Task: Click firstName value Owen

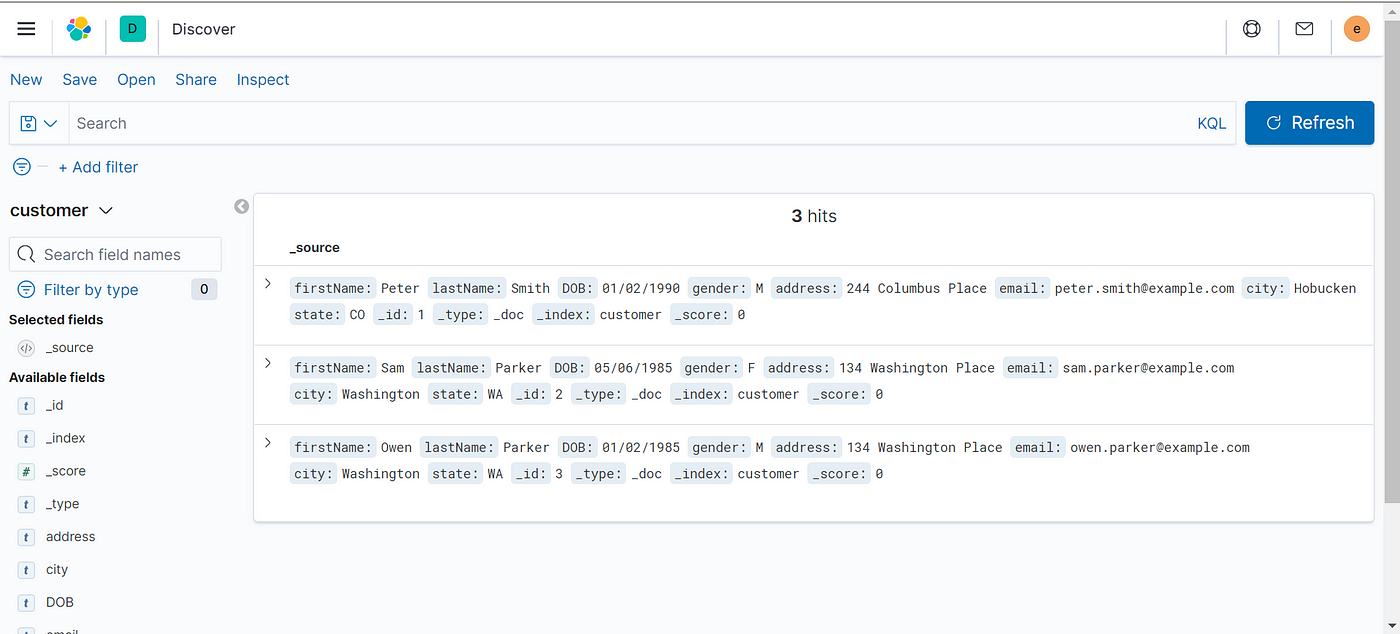Action: pyautogui.click(x=396, y=447)
